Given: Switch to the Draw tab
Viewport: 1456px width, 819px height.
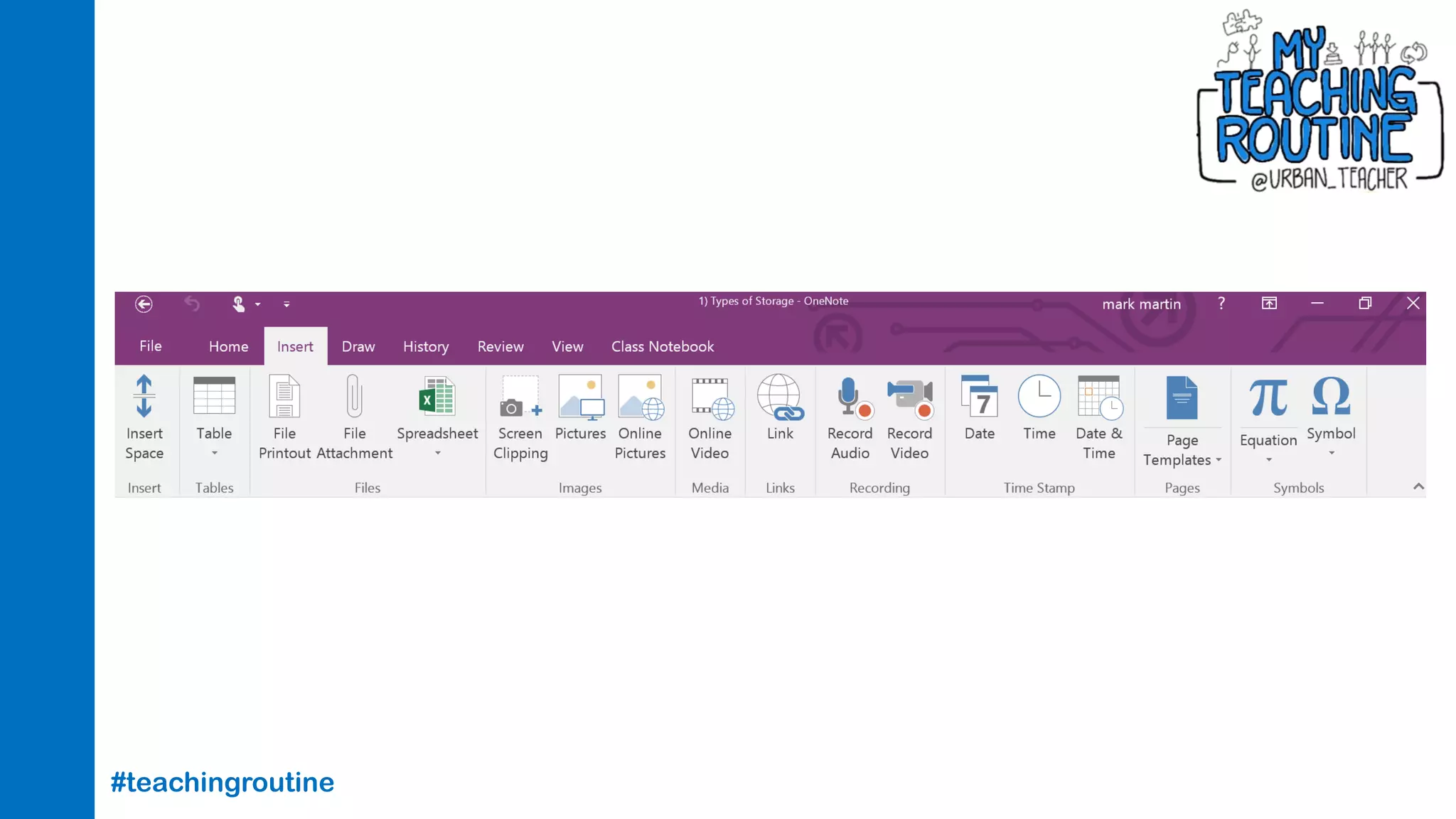Looking at the screenshot, I should (358, 346).
